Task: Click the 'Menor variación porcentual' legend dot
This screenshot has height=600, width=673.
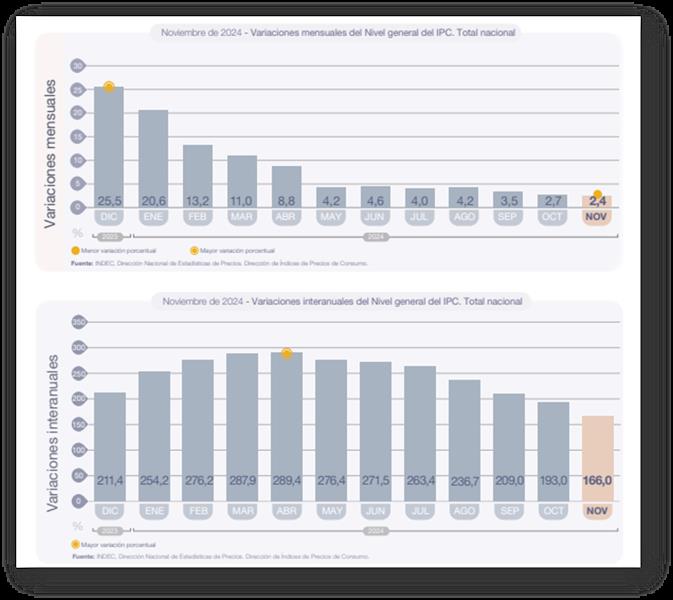Action: (x=75, y=250)
